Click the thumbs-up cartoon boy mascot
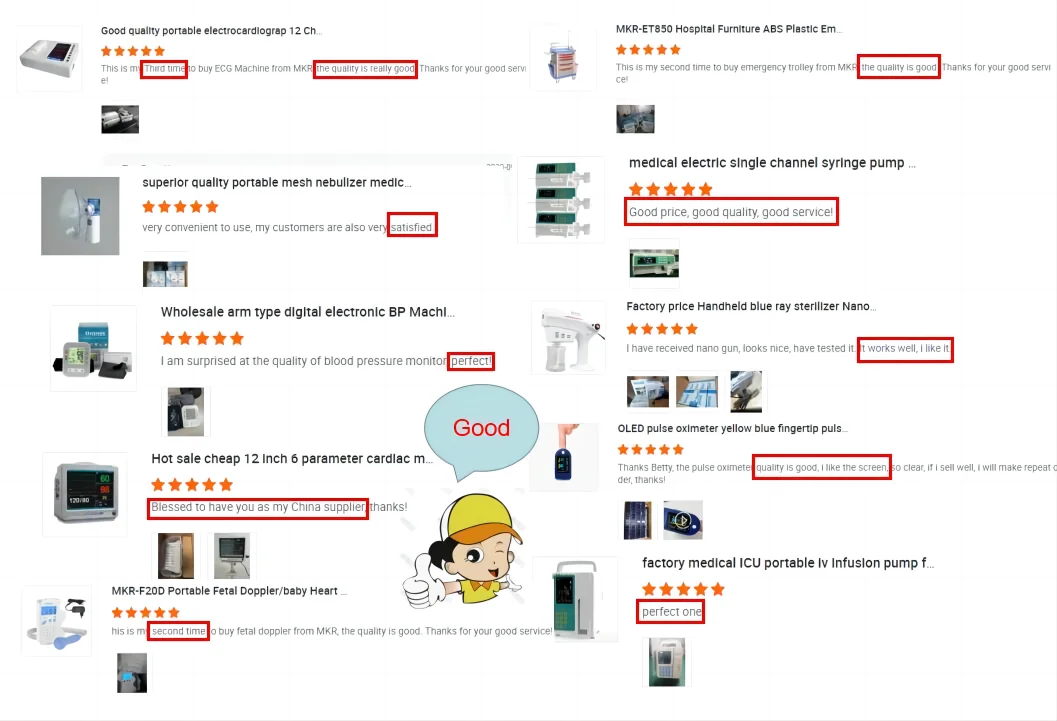The image size is (1057, 721). [x=464, y=551]
